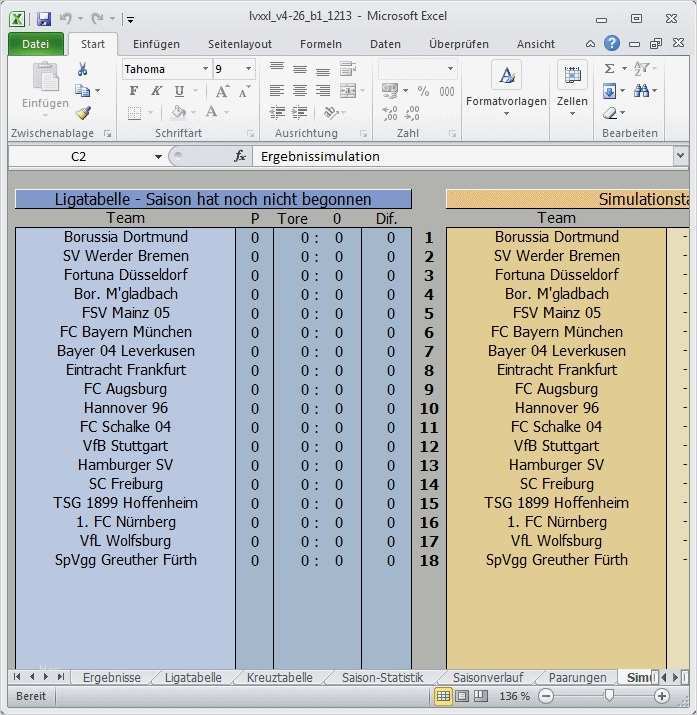Screen dimensions: 697x715
Task: Click the Redo arrow icon
Action: (97, 19)
